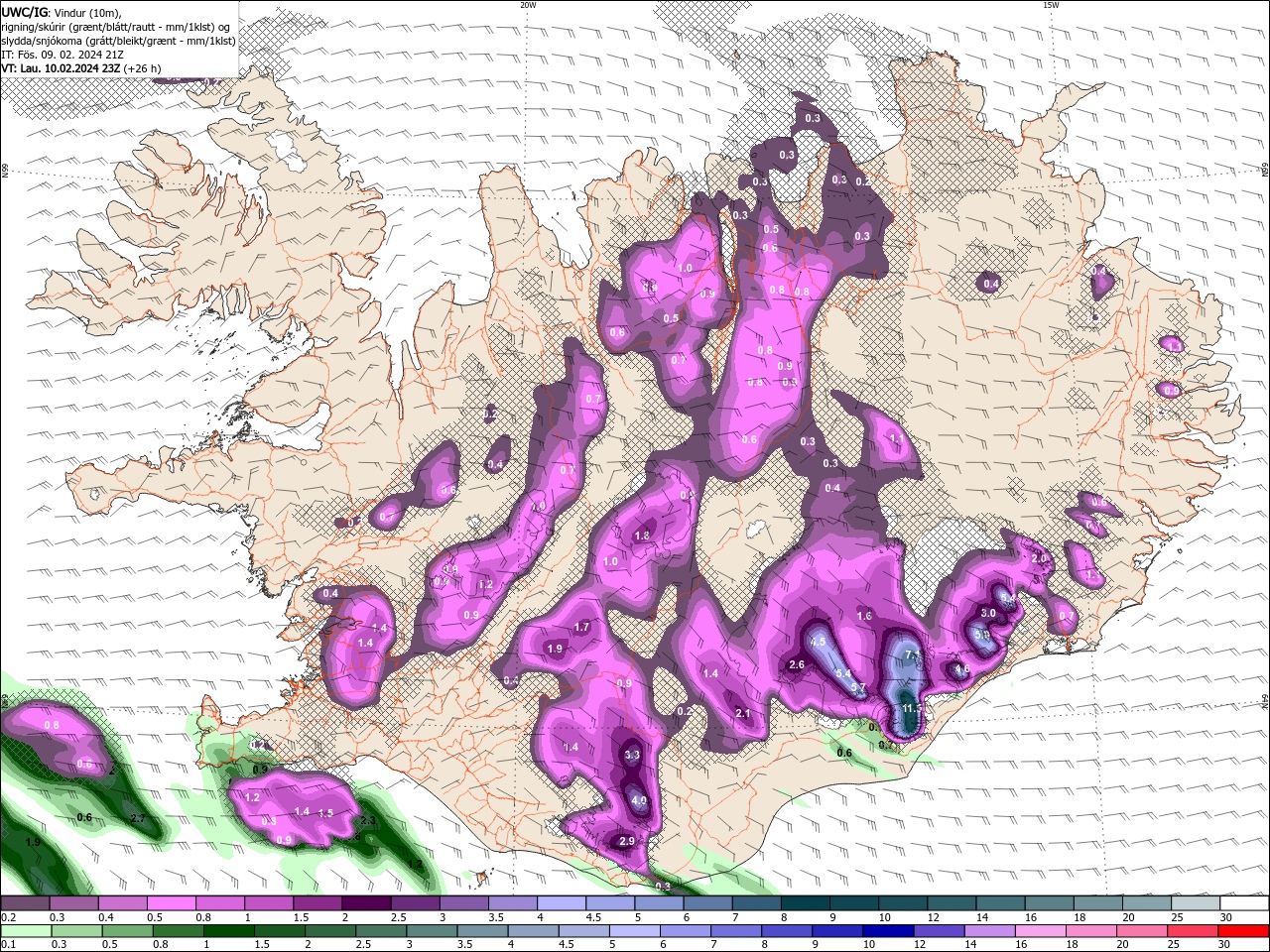Click the 1.8 value in central Iceland
Viewport: 1270px width, 952px height.
click(x=642, y=535)
